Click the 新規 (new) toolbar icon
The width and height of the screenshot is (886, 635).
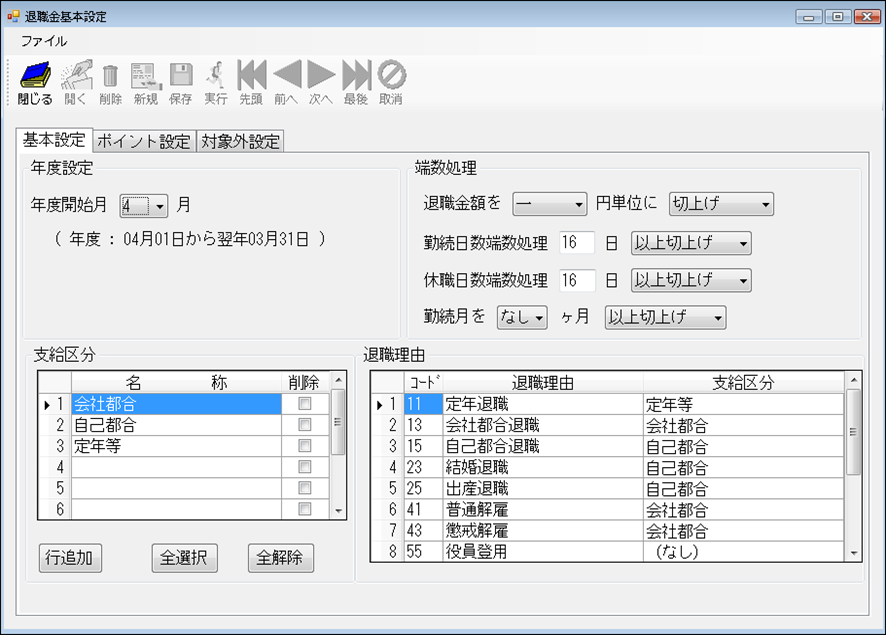[145, 77]
